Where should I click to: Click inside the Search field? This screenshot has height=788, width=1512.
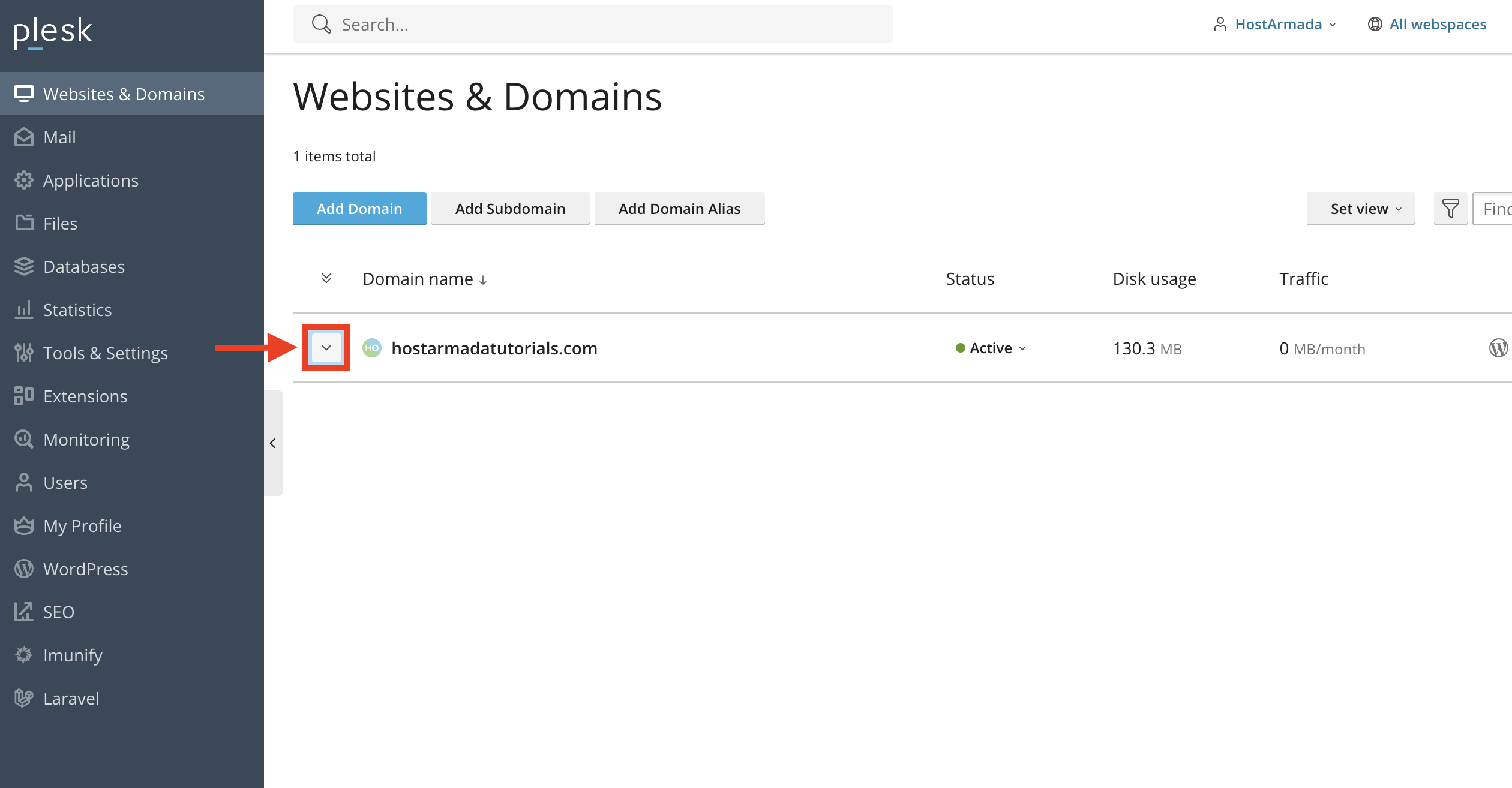tap(593, 24)
